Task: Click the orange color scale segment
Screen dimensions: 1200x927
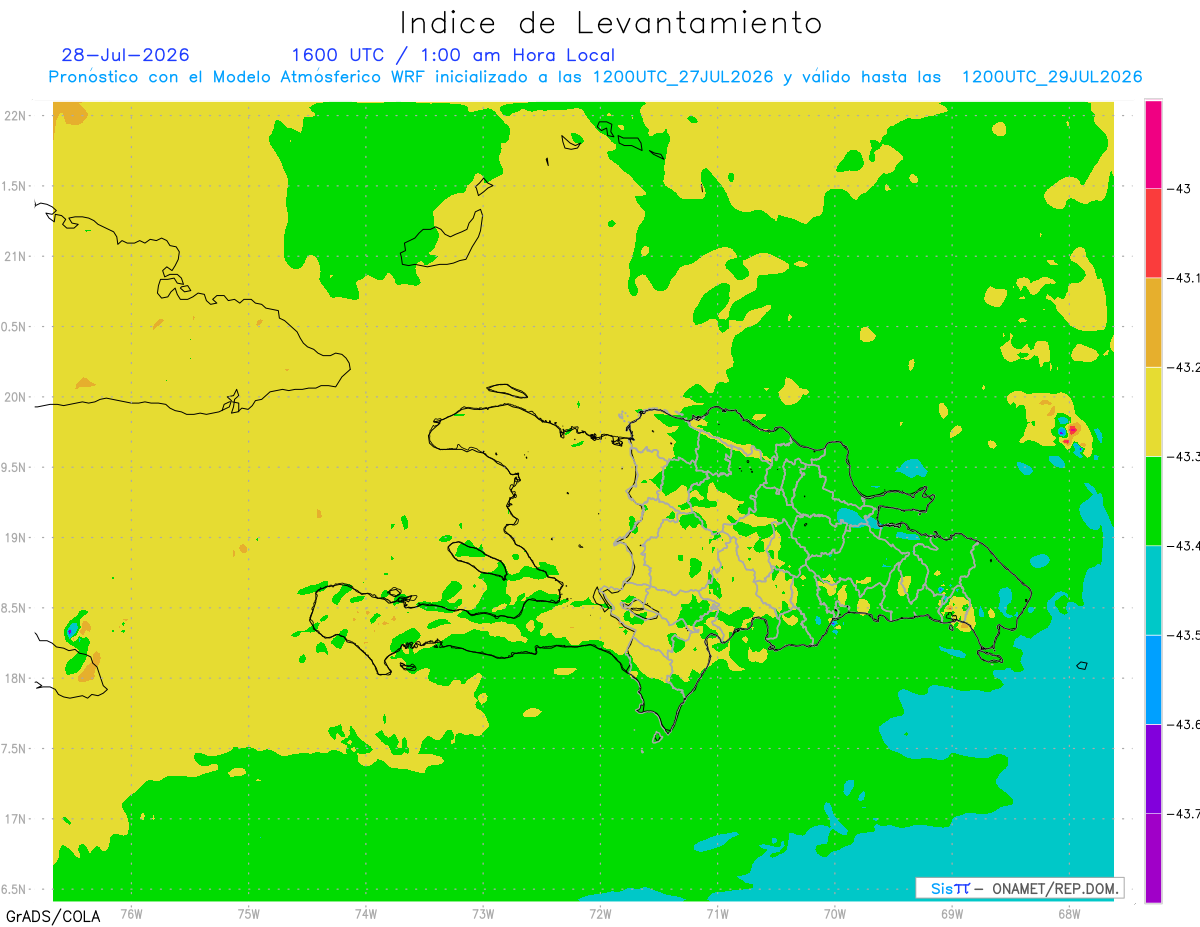Action: 1153,322
